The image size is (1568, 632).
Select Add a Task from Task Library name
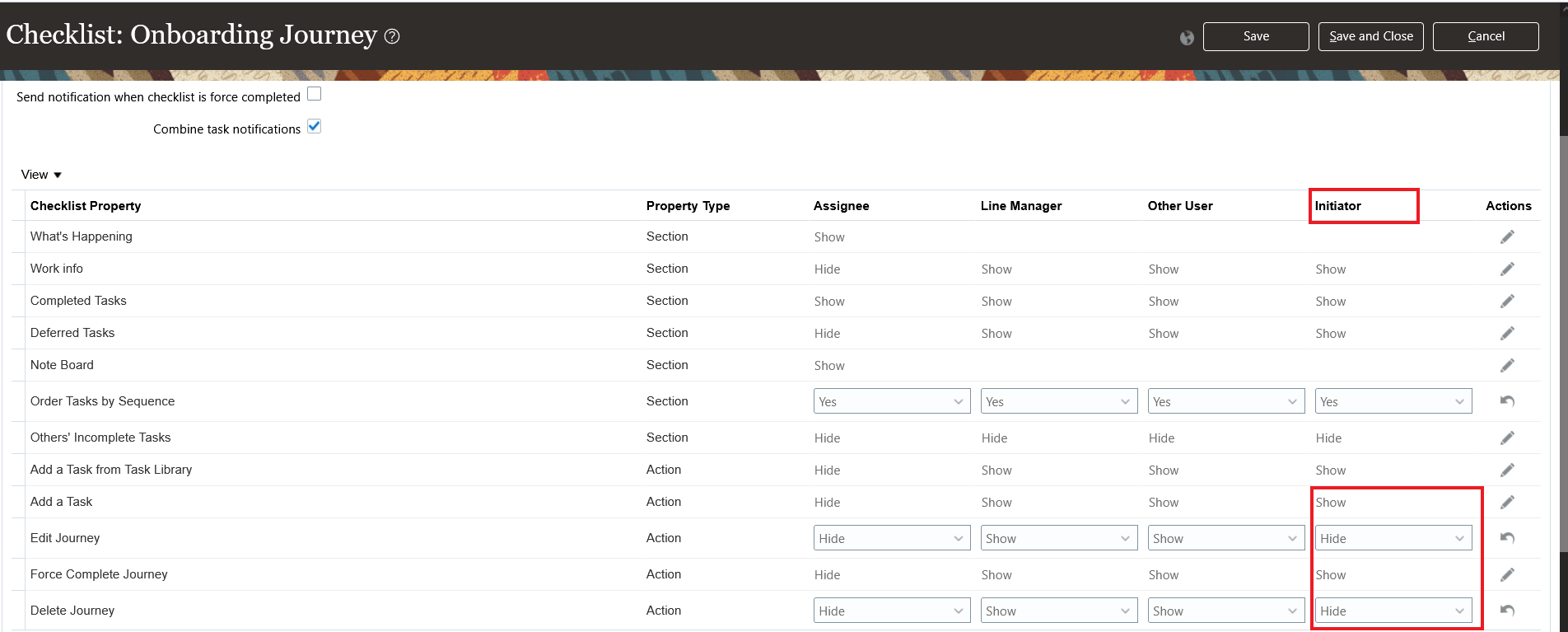click(x=111, y=470)
